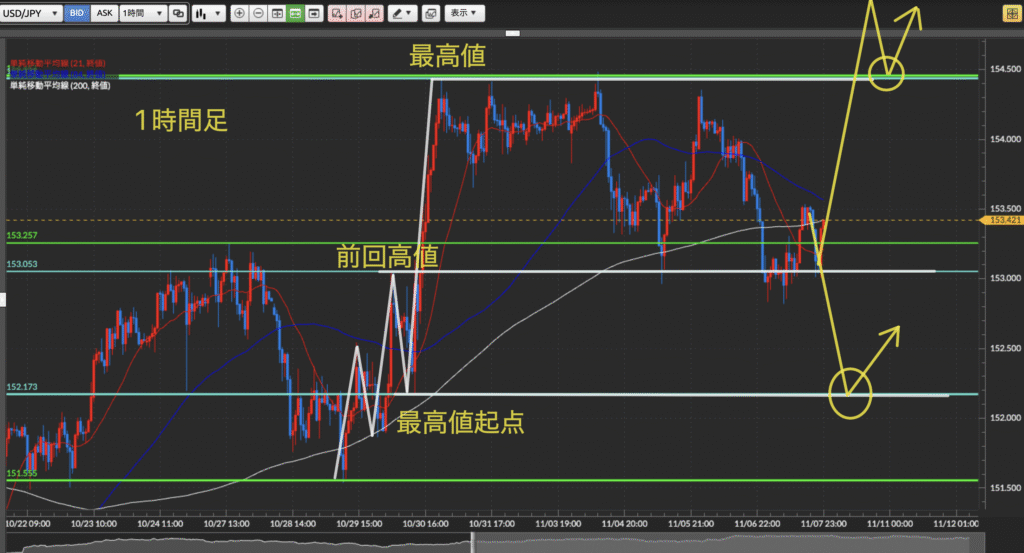Click the 153.421 current price label
This screenshot has width=1024, height=553.
coord(1003,220)
